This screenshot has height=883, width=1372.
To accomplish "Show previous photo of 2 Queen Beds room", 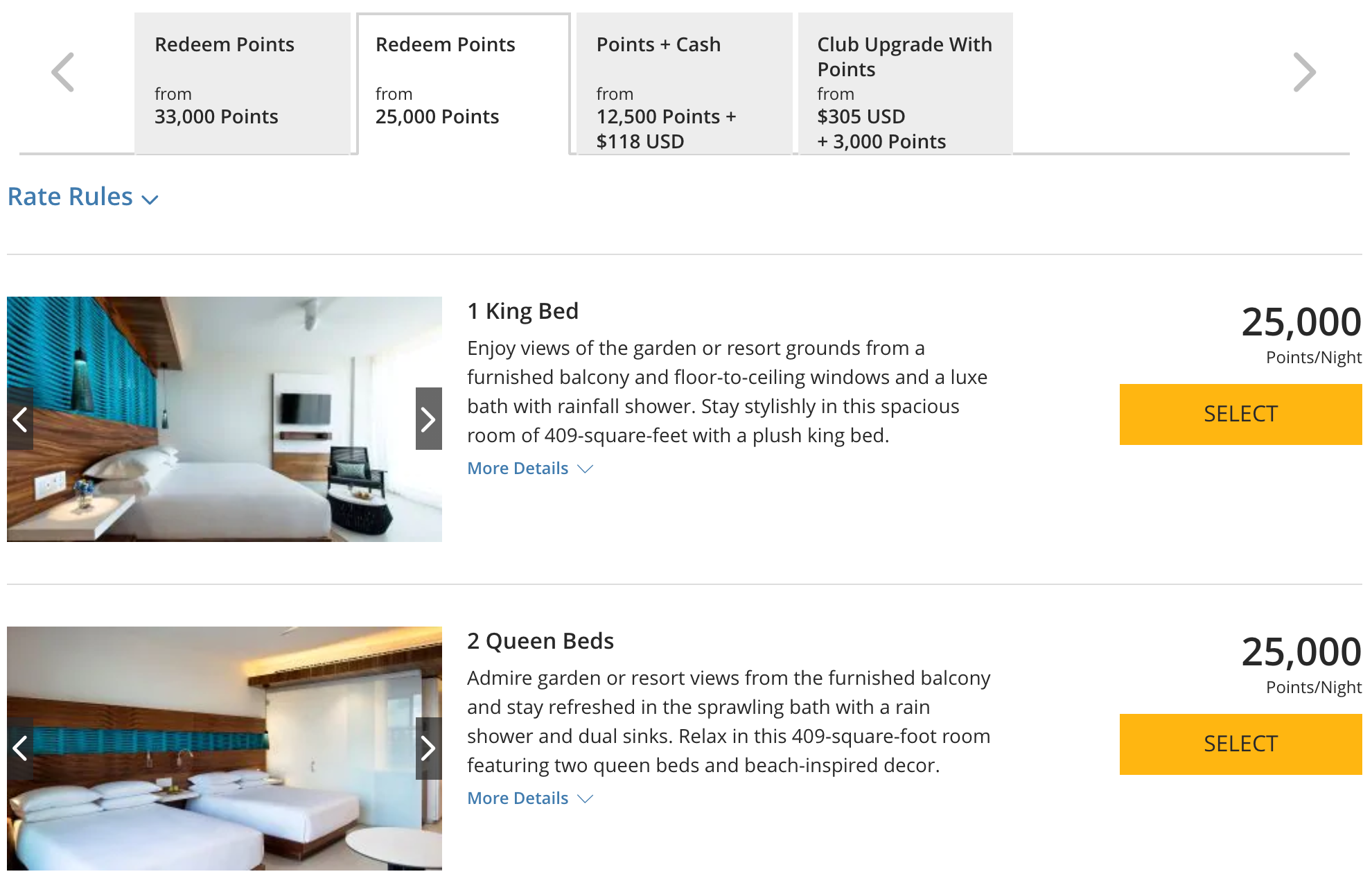I will click(x=20, y=748).
